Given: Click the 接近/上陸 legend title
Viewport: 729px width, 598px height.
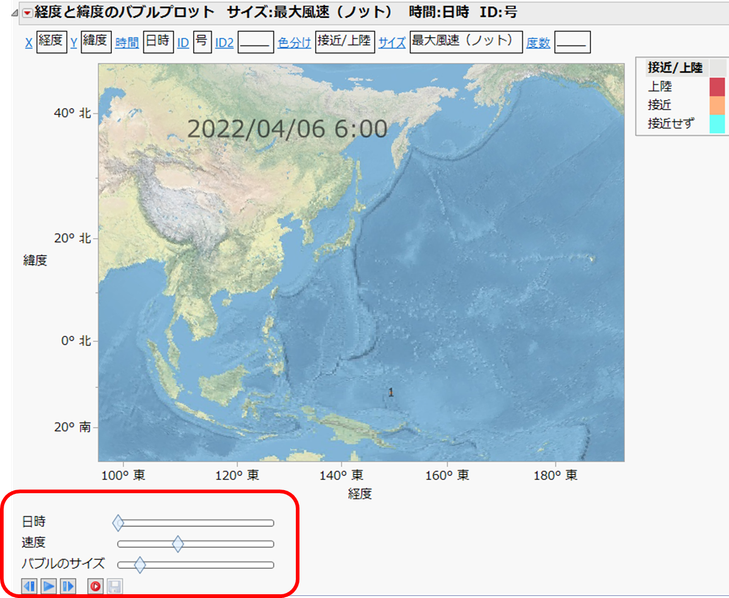Looking at the screenshot, I should 675,68.
